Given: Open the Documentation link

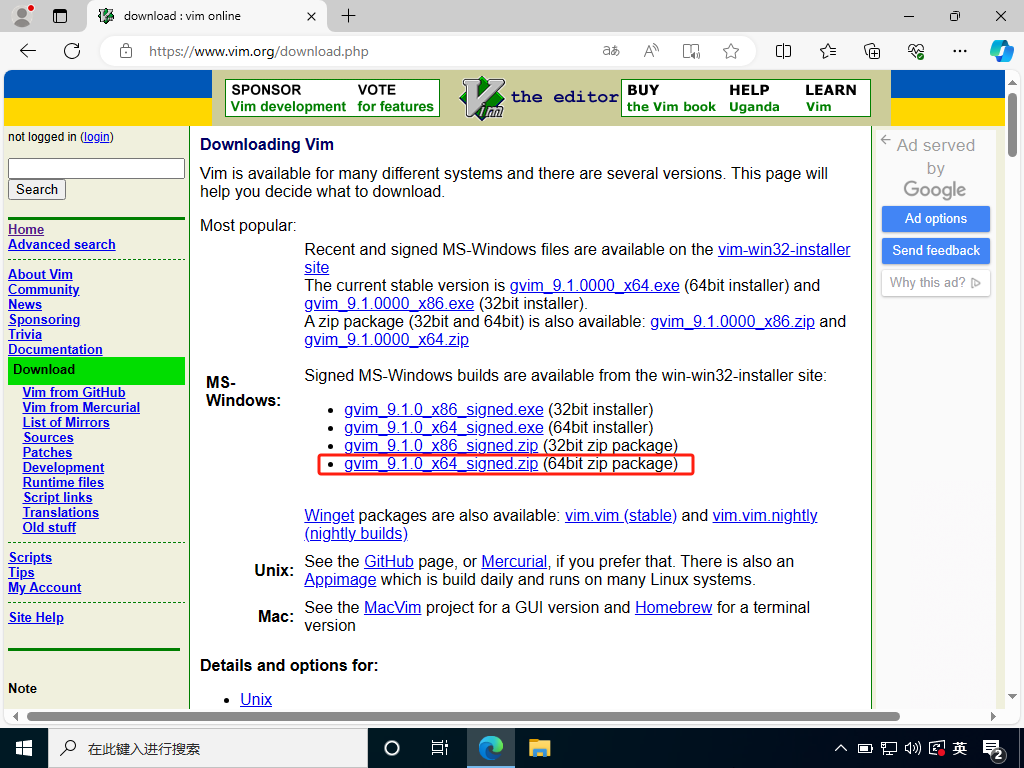Looking at the screenshot, I should click(x=56, y=349).
